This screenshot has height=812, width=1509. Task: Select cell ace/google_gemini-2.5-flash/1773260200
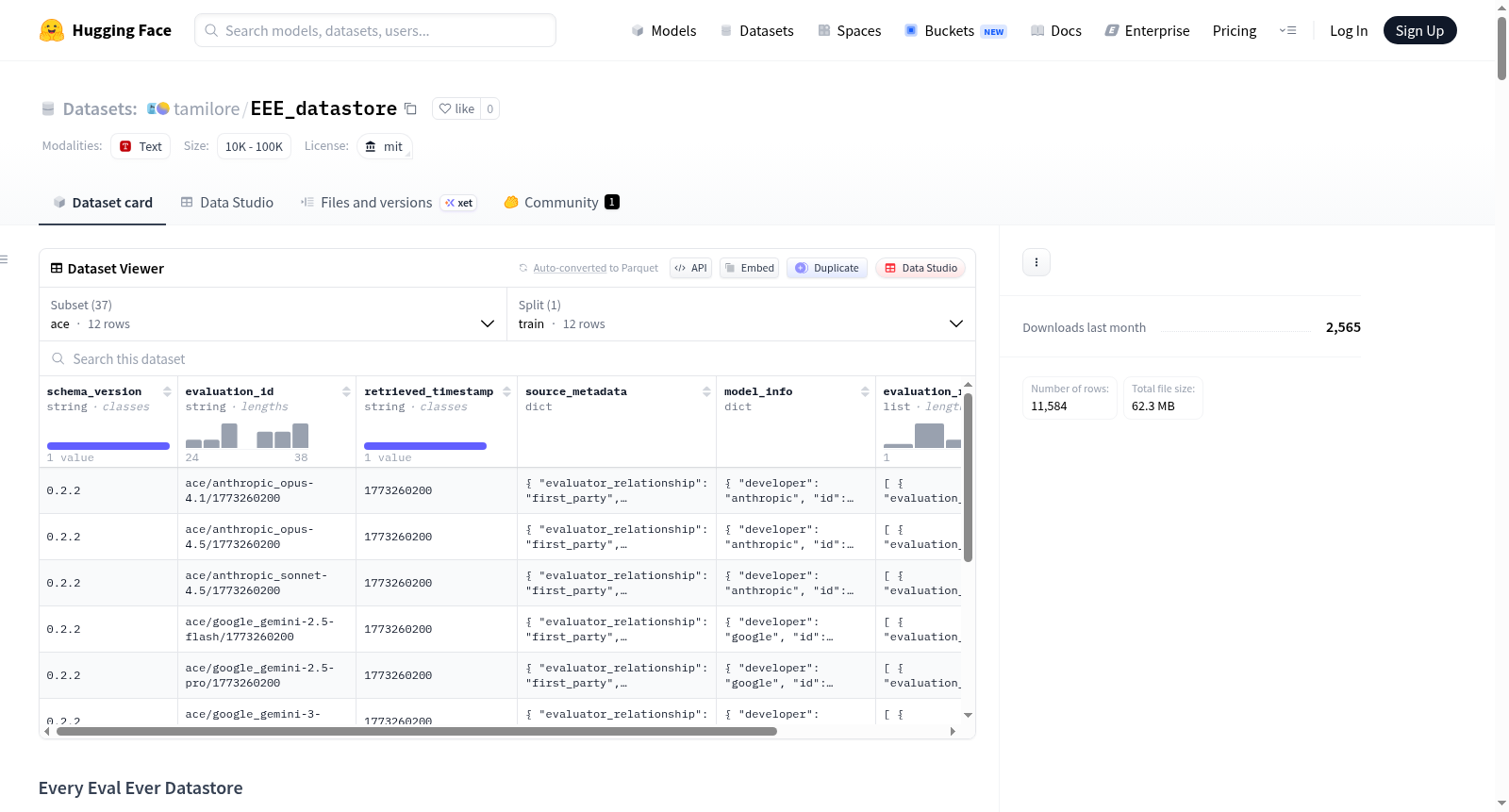(x=267, y=629)
